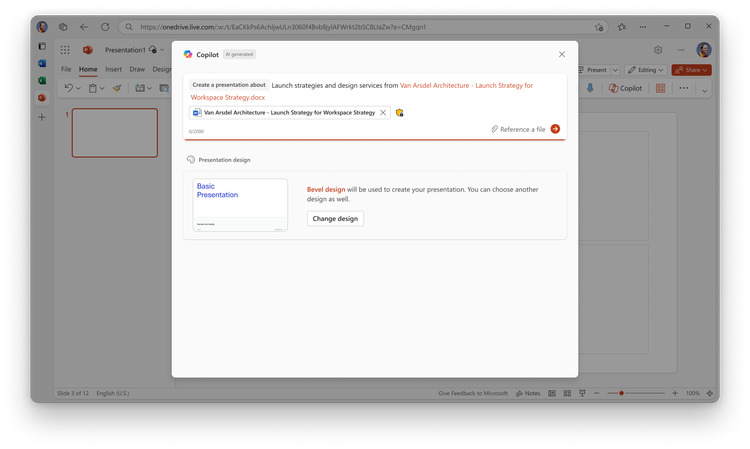Open the Share dropdown button
The image size is (750, 449).
click(692, 70)
